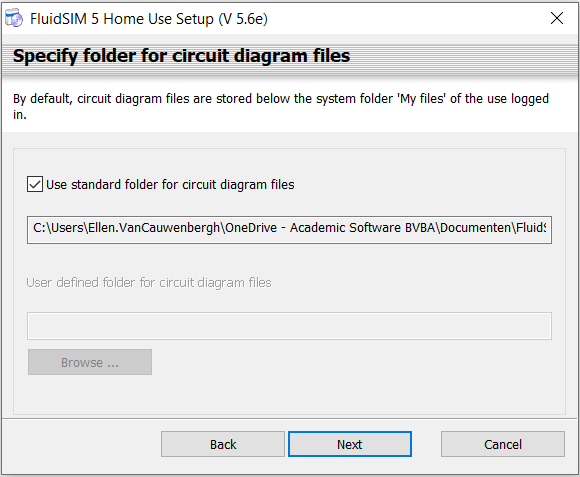Screen dimensions: 580x477
Task: Cancel the FluidSIM installation
Action: [x=503, y=444]
